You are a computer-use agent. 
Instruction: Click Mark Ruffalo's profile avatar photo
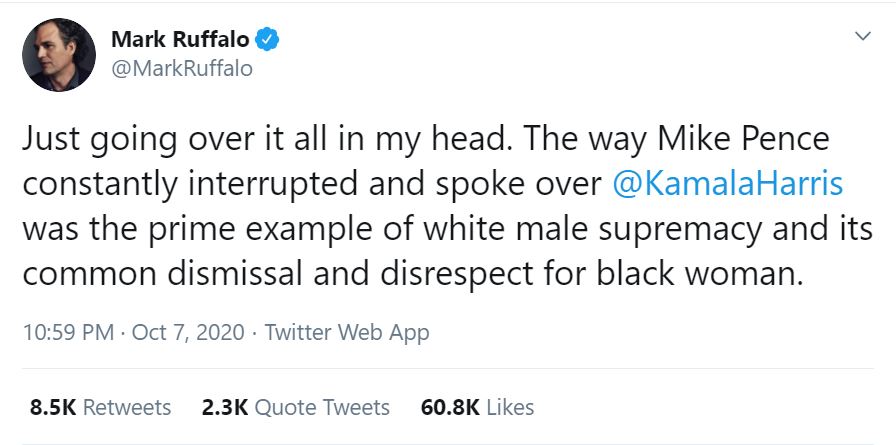(59, 55)
